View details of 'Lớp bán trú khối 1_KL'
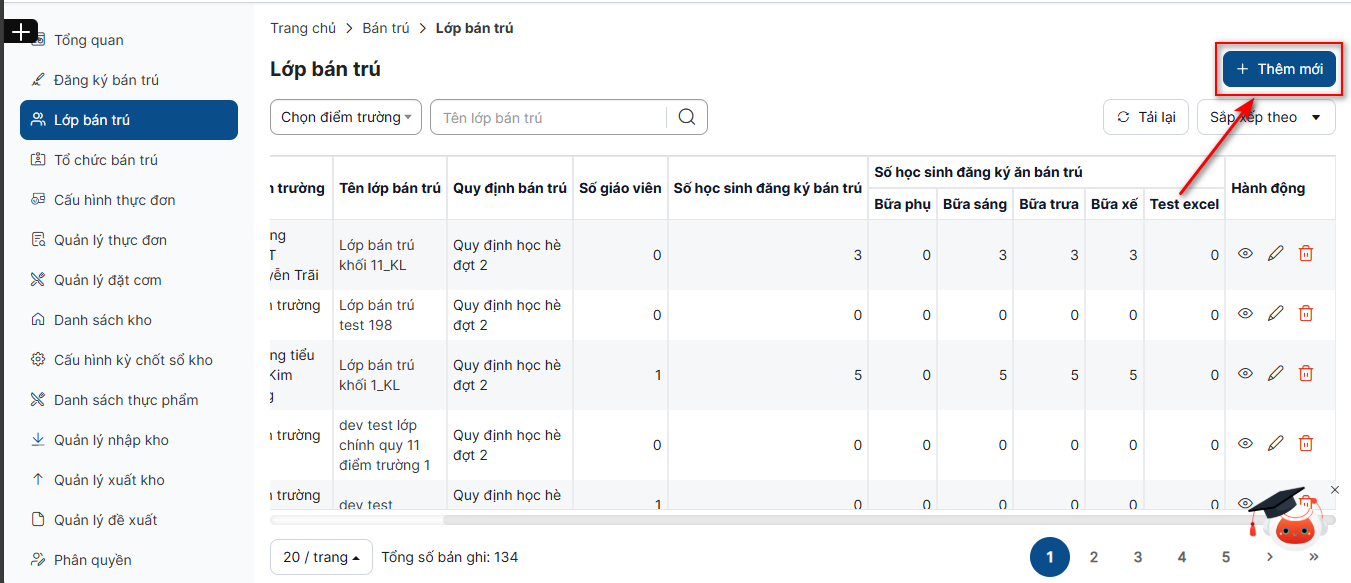The width and height of the screenshot is (1351, 583). 1245,374
